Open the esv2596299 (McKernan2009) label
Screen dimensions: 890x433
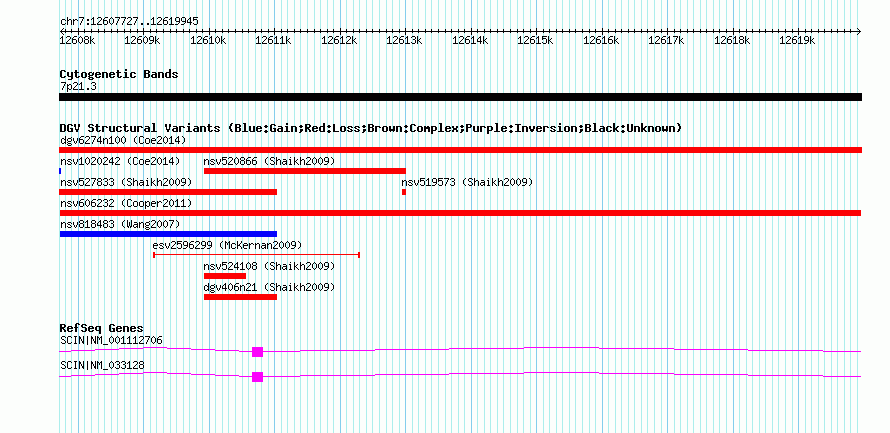(x=227, y=245)
